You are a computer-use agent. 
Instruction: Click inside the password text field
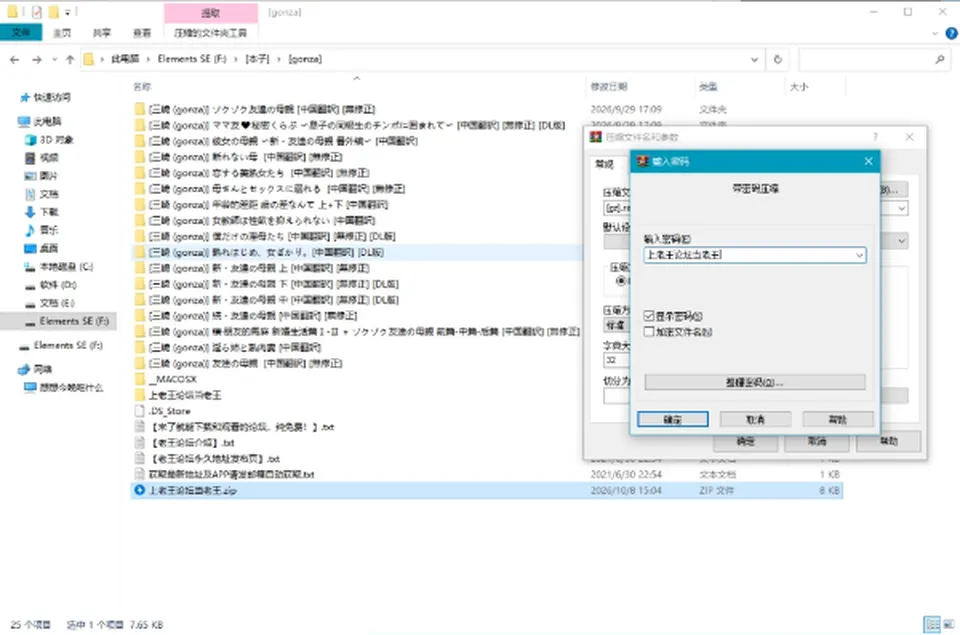click(749, 255)
